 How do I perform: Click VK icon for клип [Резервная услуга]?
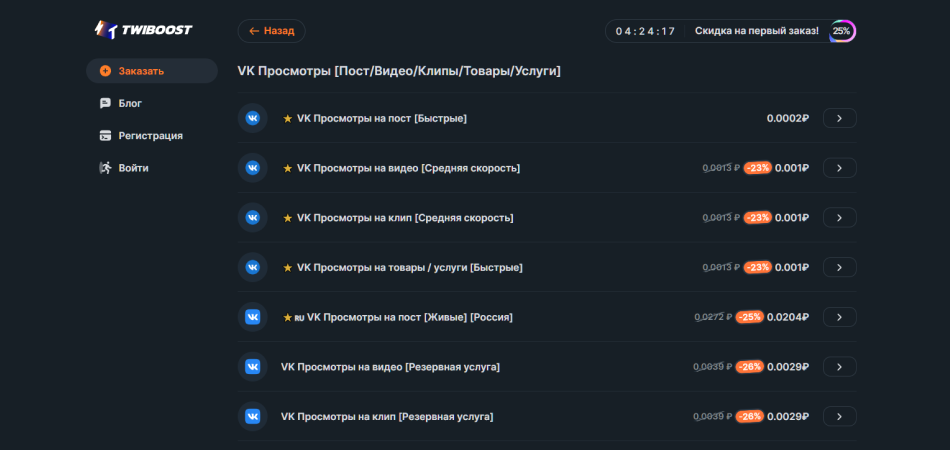(253, 416)
